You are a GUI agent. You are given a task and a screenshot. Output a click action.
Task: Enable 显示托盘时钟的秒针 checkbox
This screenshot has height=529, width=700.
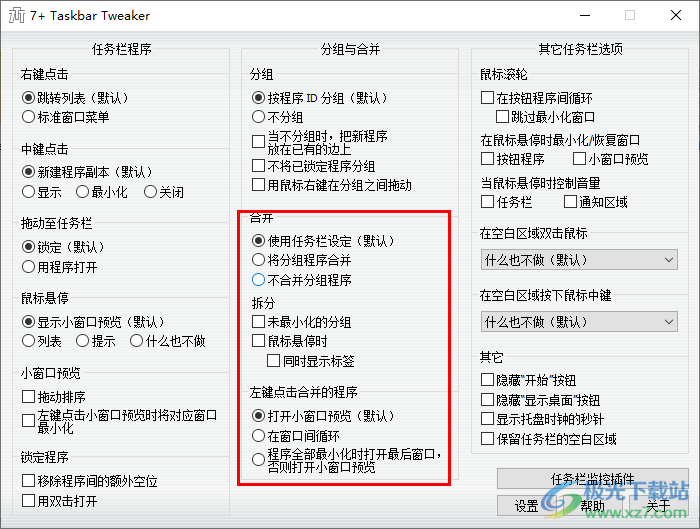[x=488, y=419]
